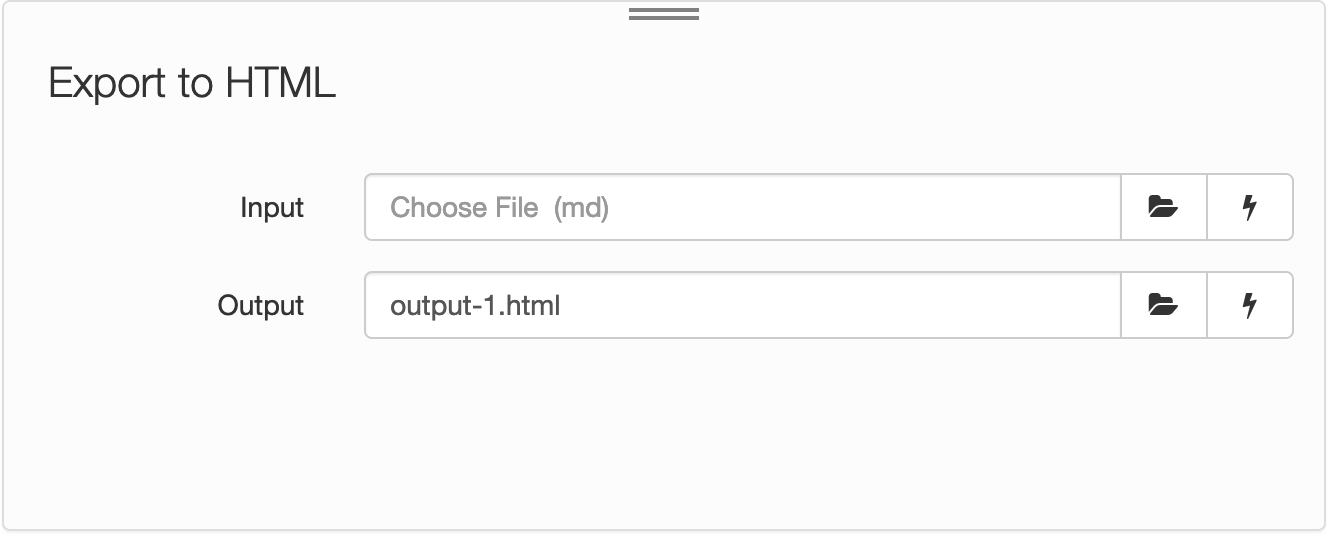Click the lightning bolt icon beside Output

coord(1249,305)
